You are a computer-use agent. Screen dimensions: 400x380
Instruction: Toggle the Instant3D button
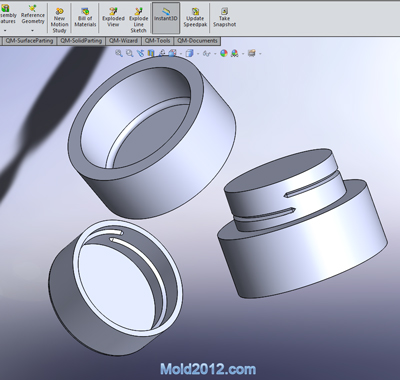coord(166,18)
